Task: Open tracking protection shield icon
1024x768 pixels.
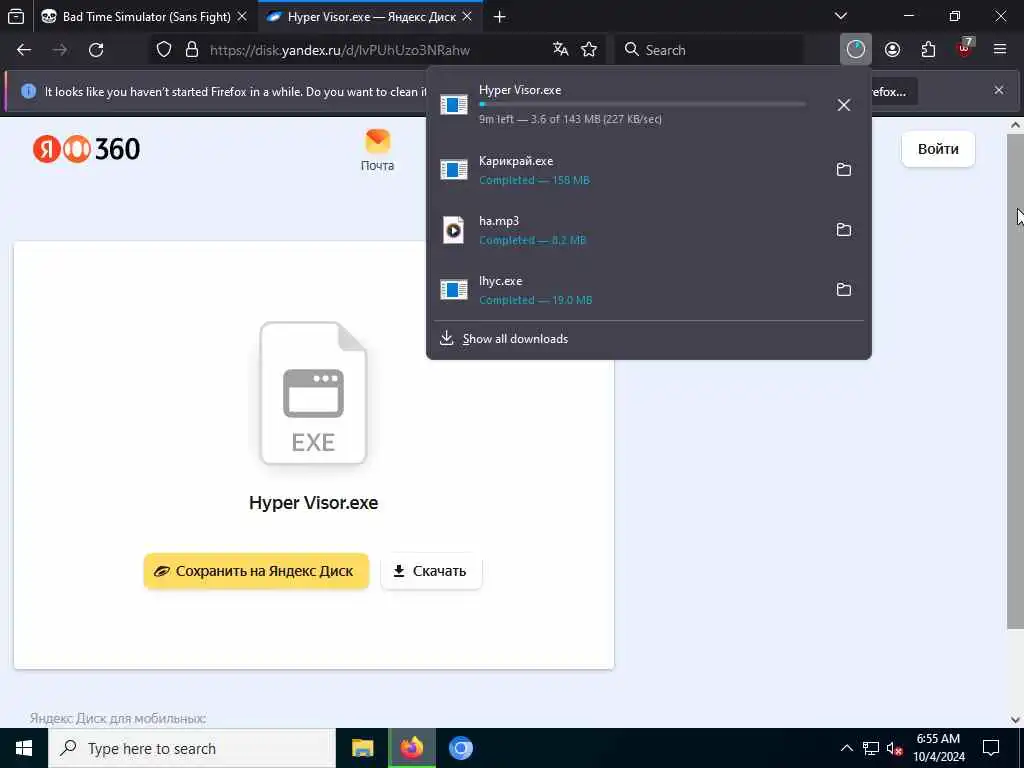Action: 164,50
